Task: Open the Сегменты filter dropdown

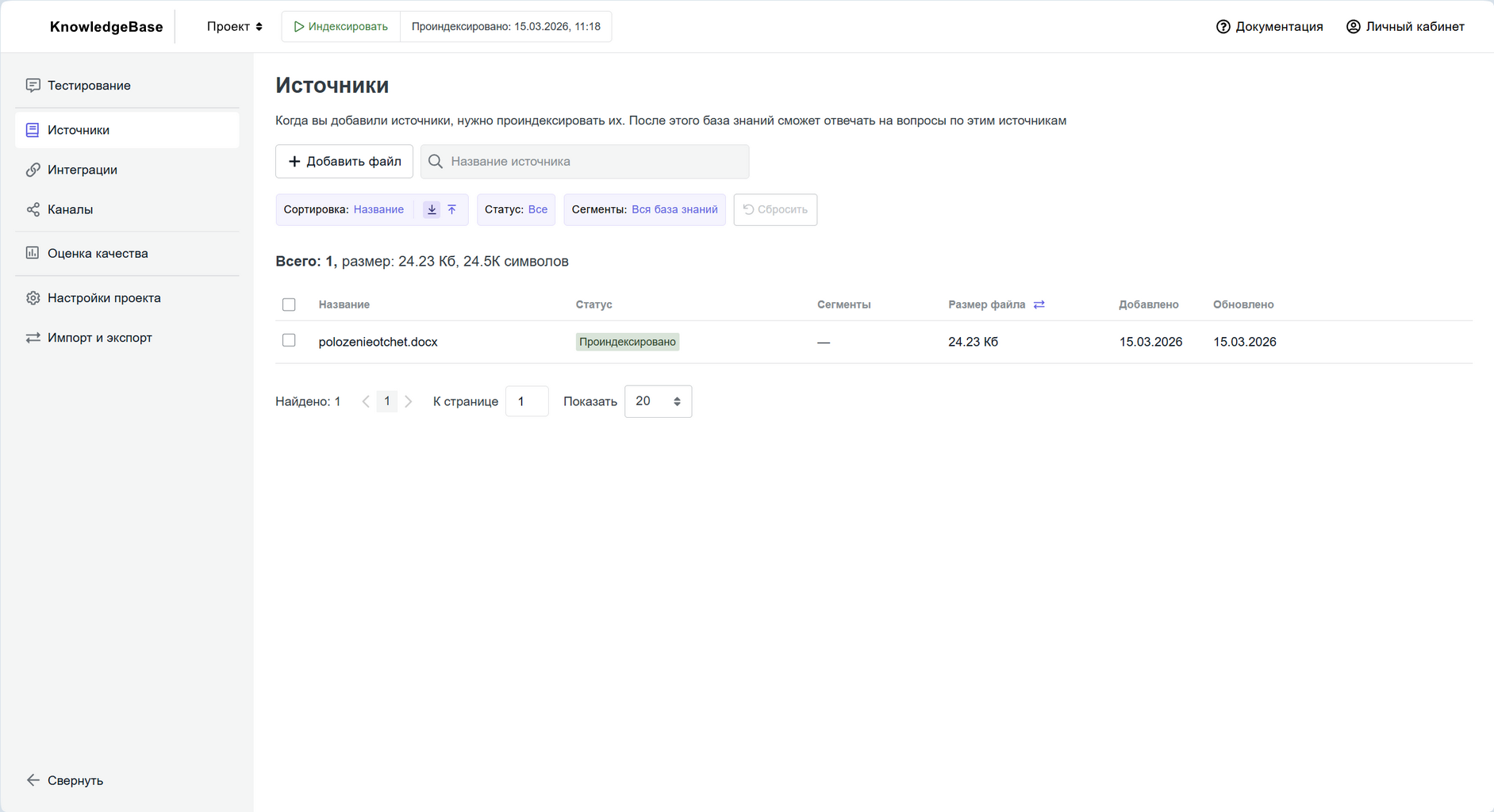Action: click(644, 209)
